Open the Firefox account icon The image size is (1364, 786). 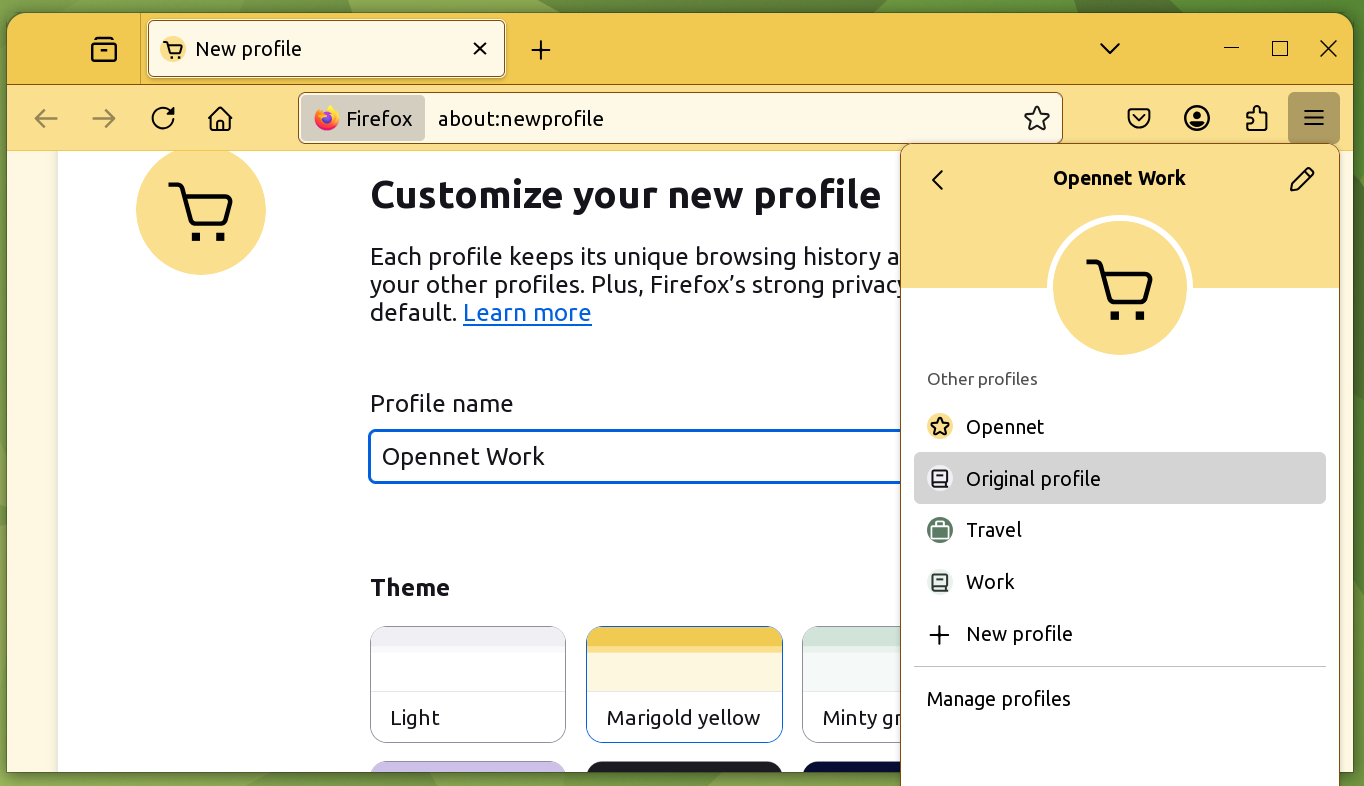click(1197, 119)
